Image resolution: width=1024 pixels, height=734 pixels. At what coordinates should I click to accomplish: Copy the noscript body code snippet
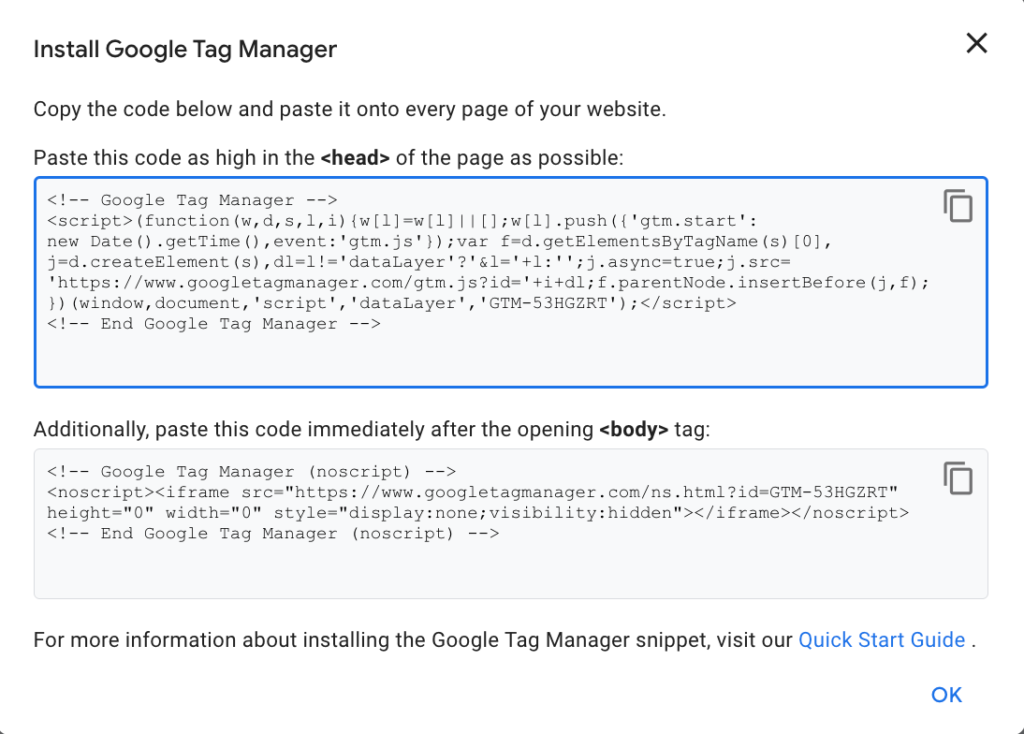pyautogui.click(x=957, y=477)
